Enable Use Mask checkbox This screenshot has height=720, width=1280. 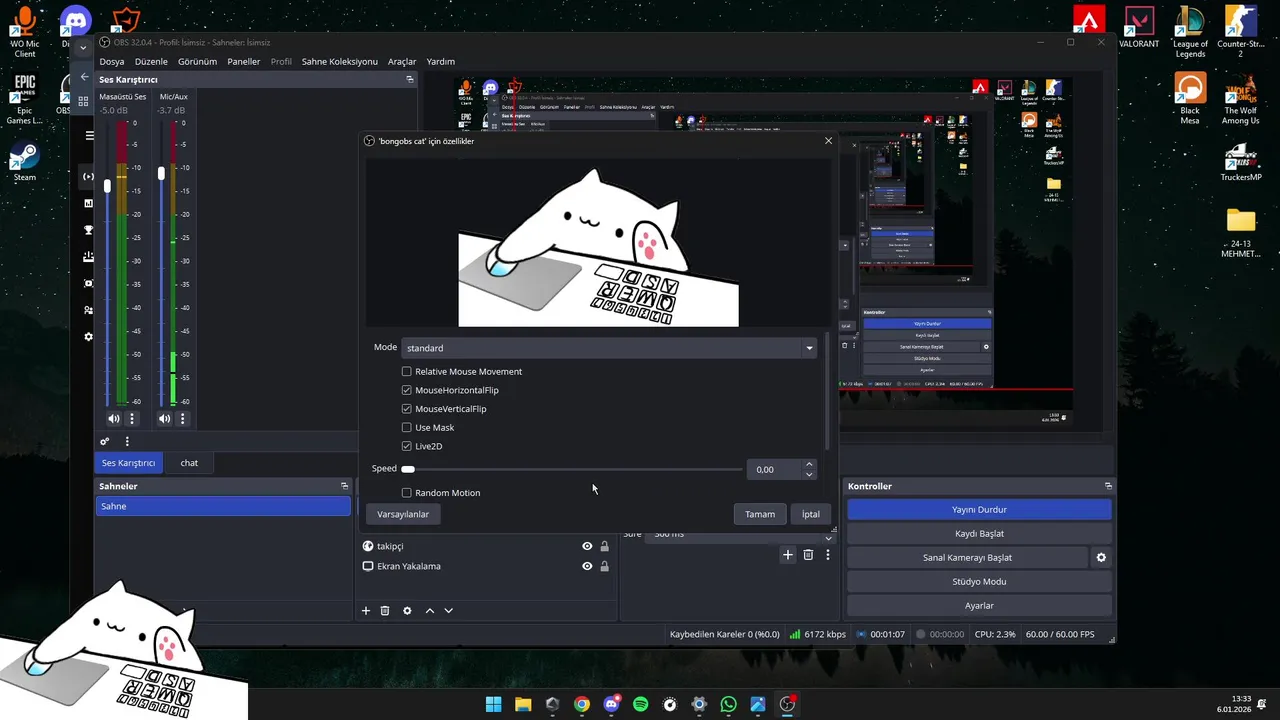[x=407, y=427]
